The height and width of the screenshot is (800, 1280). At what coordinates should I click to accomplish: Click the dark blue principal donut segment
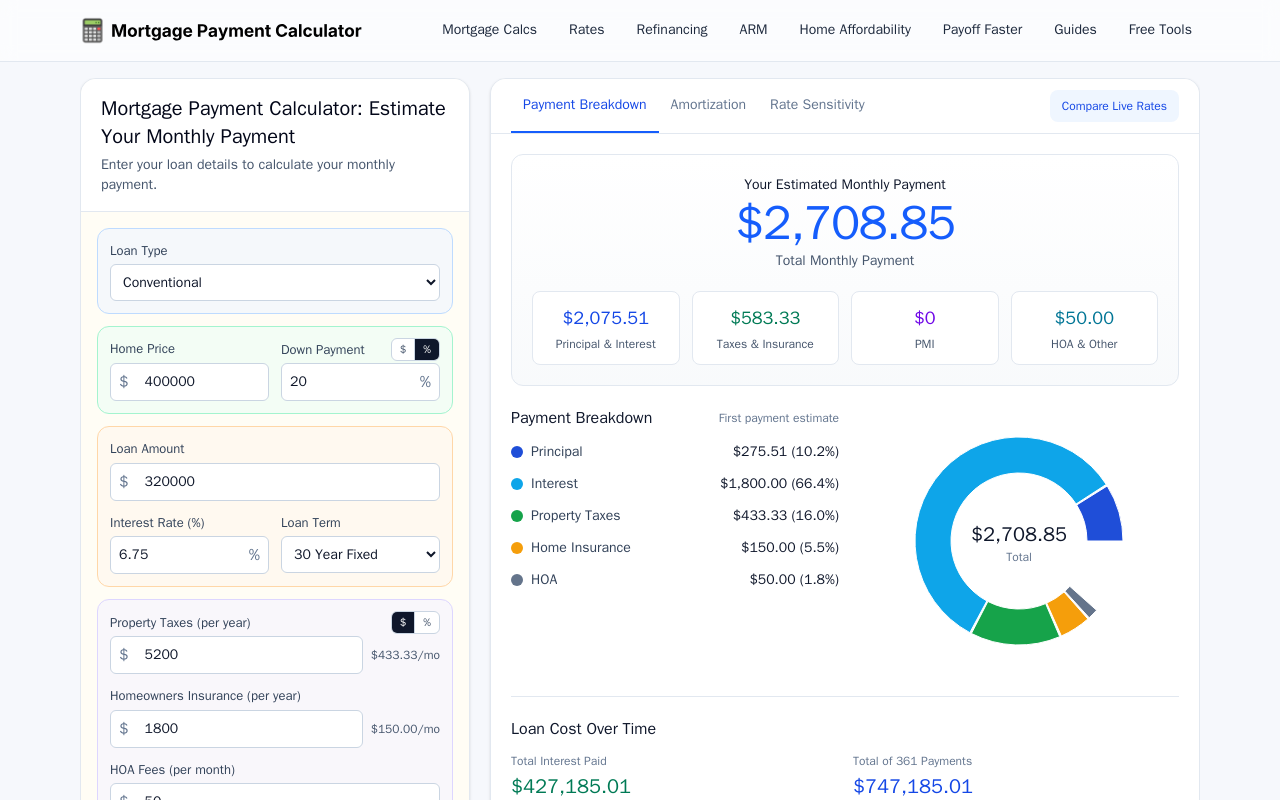click(1102, 517)
